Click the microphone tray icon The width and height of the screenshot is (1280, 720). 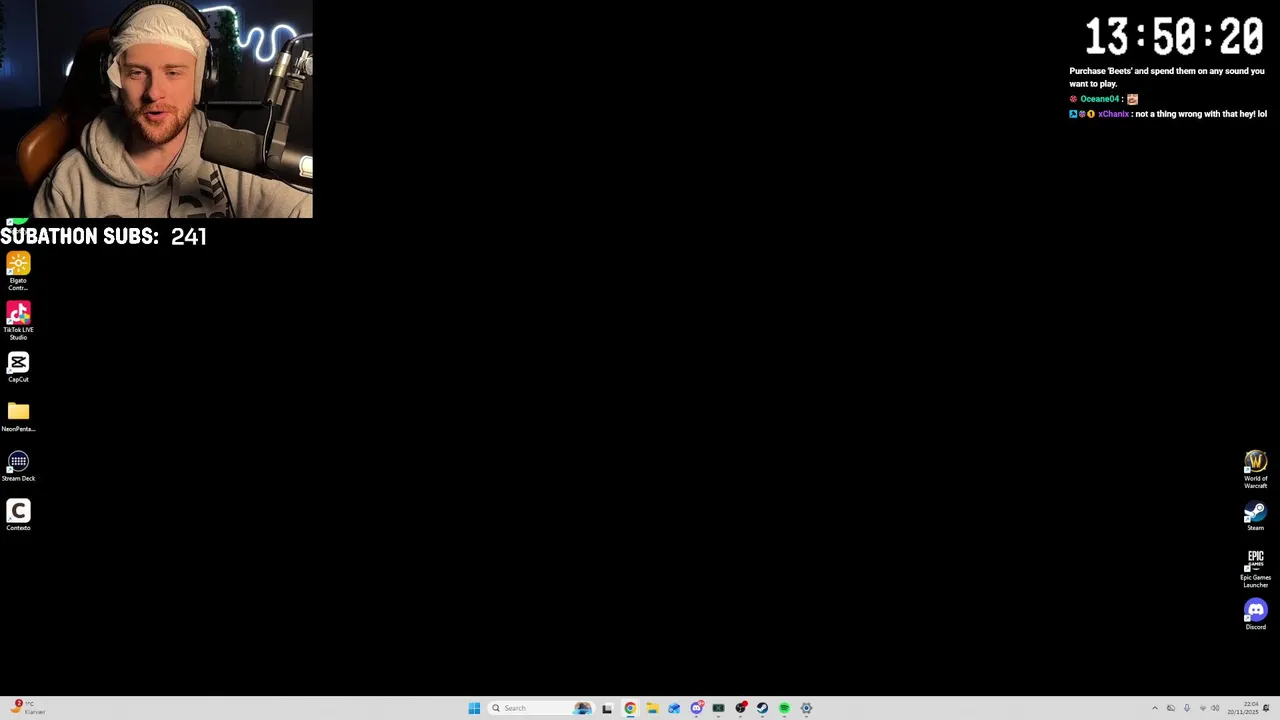1187,708
